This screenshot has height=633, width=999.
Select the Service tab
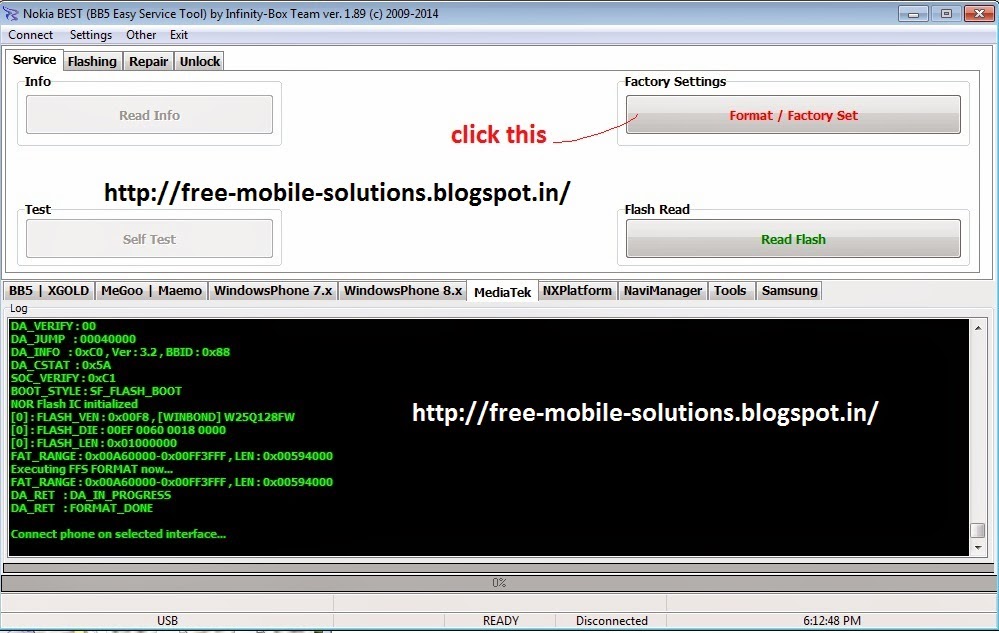coord(34,60)
